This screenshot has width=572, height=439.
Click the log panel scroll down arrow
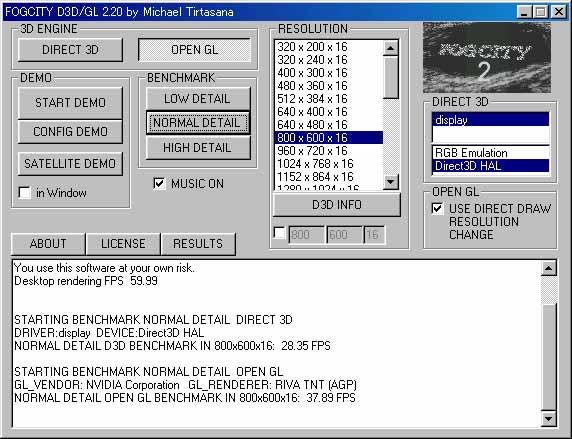549,419
